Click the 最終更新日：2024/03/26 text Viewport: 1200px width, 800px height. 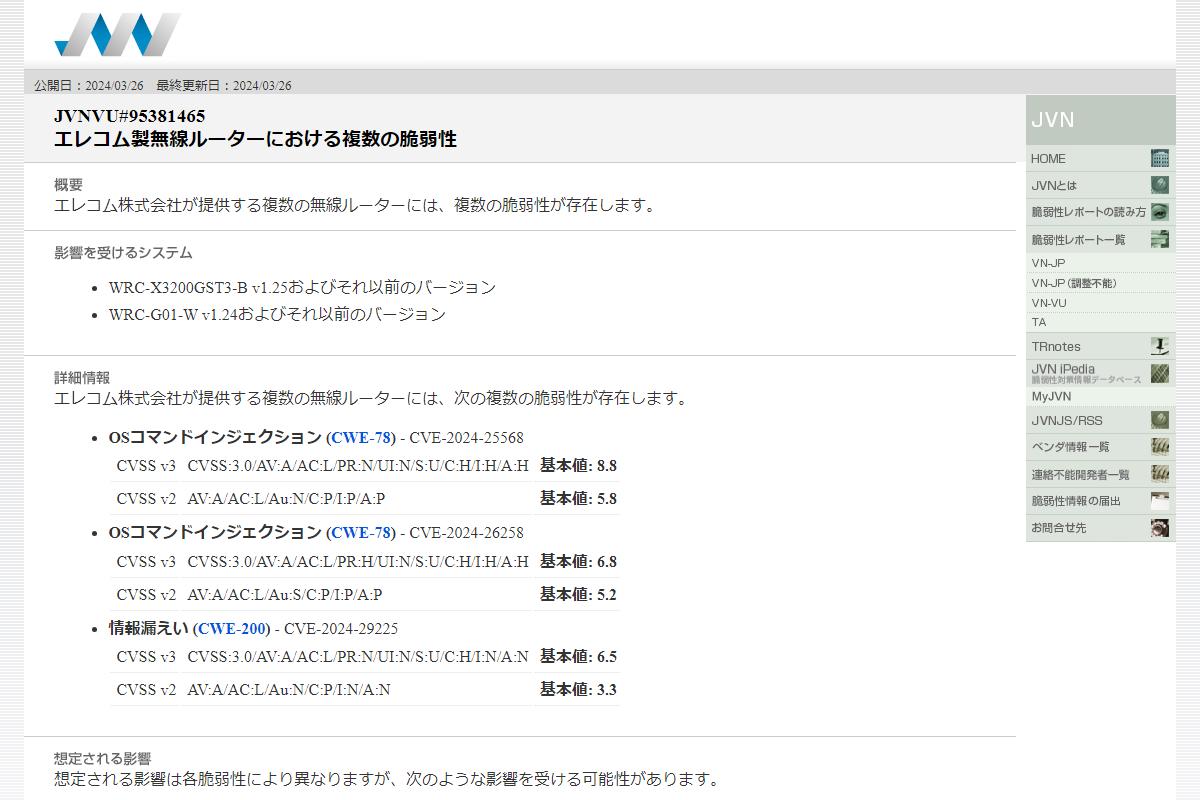(224, 85)
